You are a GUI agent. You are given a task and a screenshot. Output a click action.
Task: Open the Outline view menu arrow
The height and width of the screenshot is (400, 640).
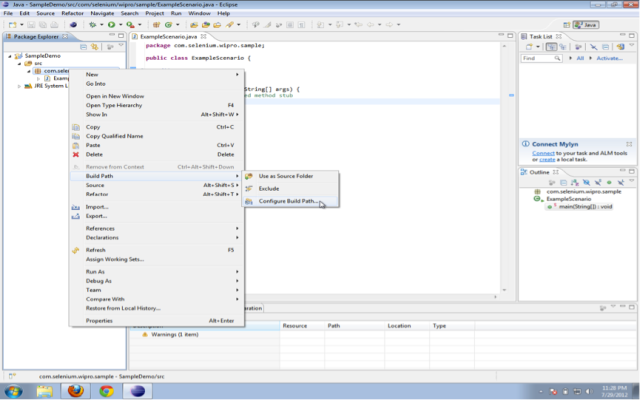pos(632,181)
